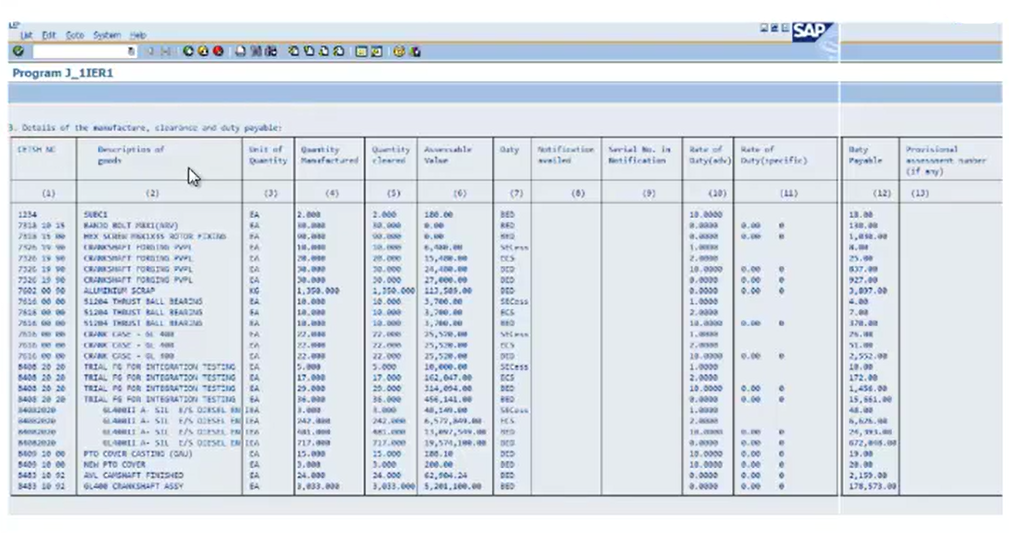Go back with the green Back icon
The image size is (1009, 533).
pos(188,51)
